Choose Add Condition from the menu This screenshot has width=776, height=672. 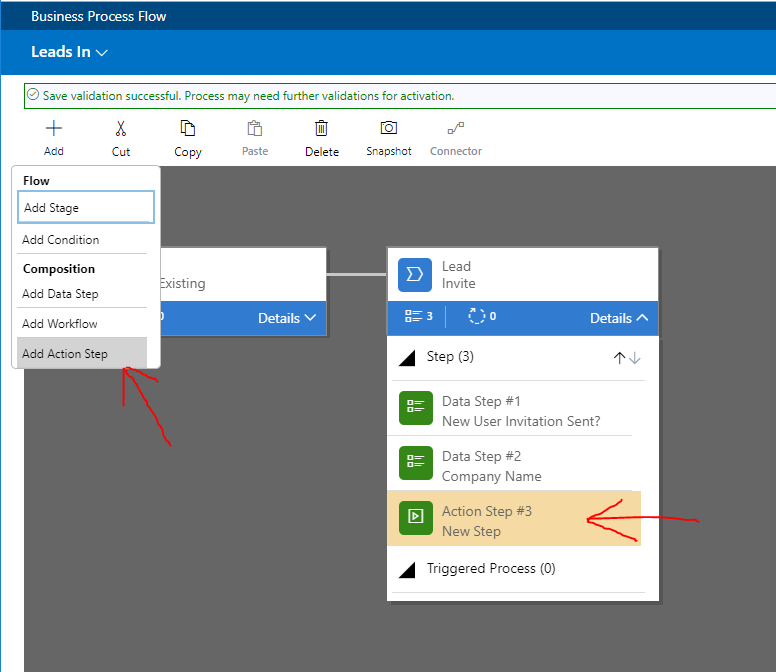[x=61, y=240]
